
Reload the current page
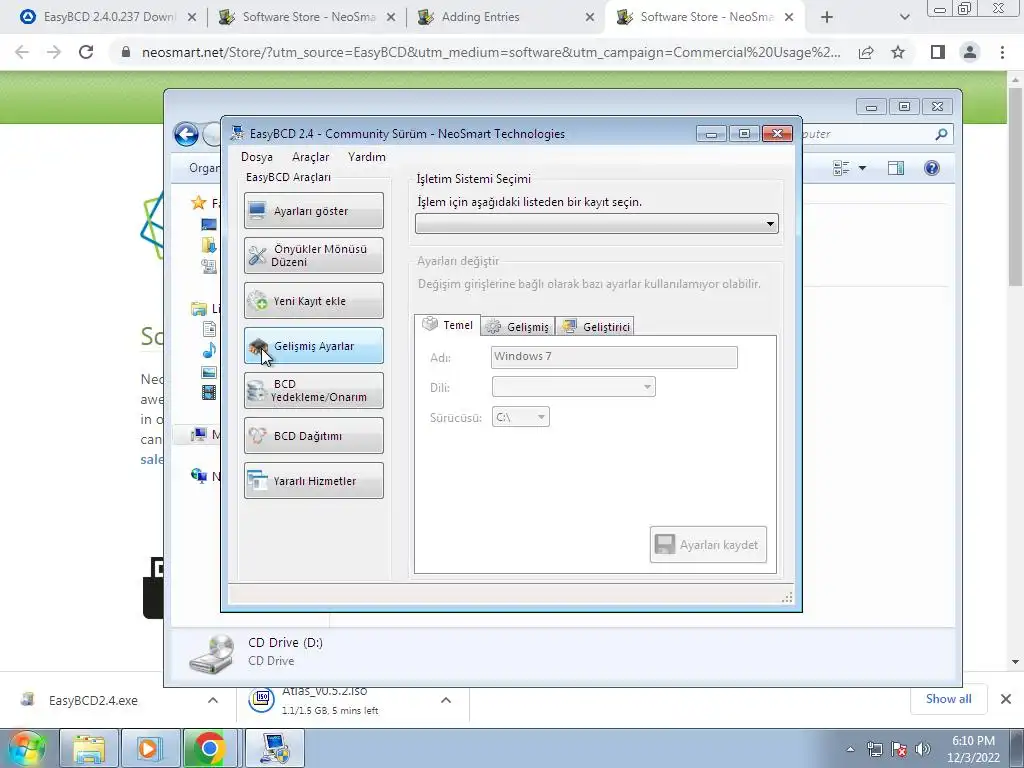(x=86, y=52)
